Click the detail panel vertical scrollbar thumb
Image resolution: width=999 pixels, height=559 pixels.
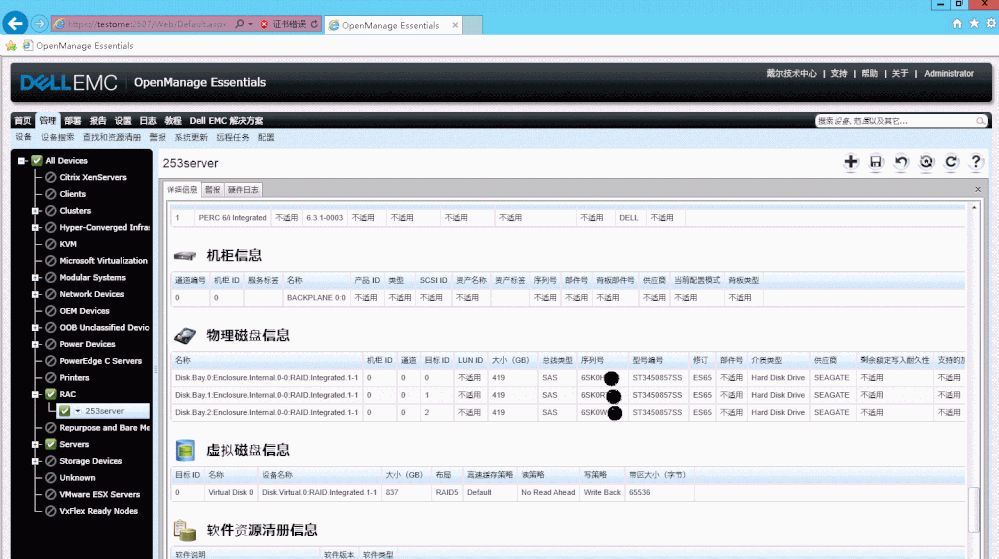point(973,509)
